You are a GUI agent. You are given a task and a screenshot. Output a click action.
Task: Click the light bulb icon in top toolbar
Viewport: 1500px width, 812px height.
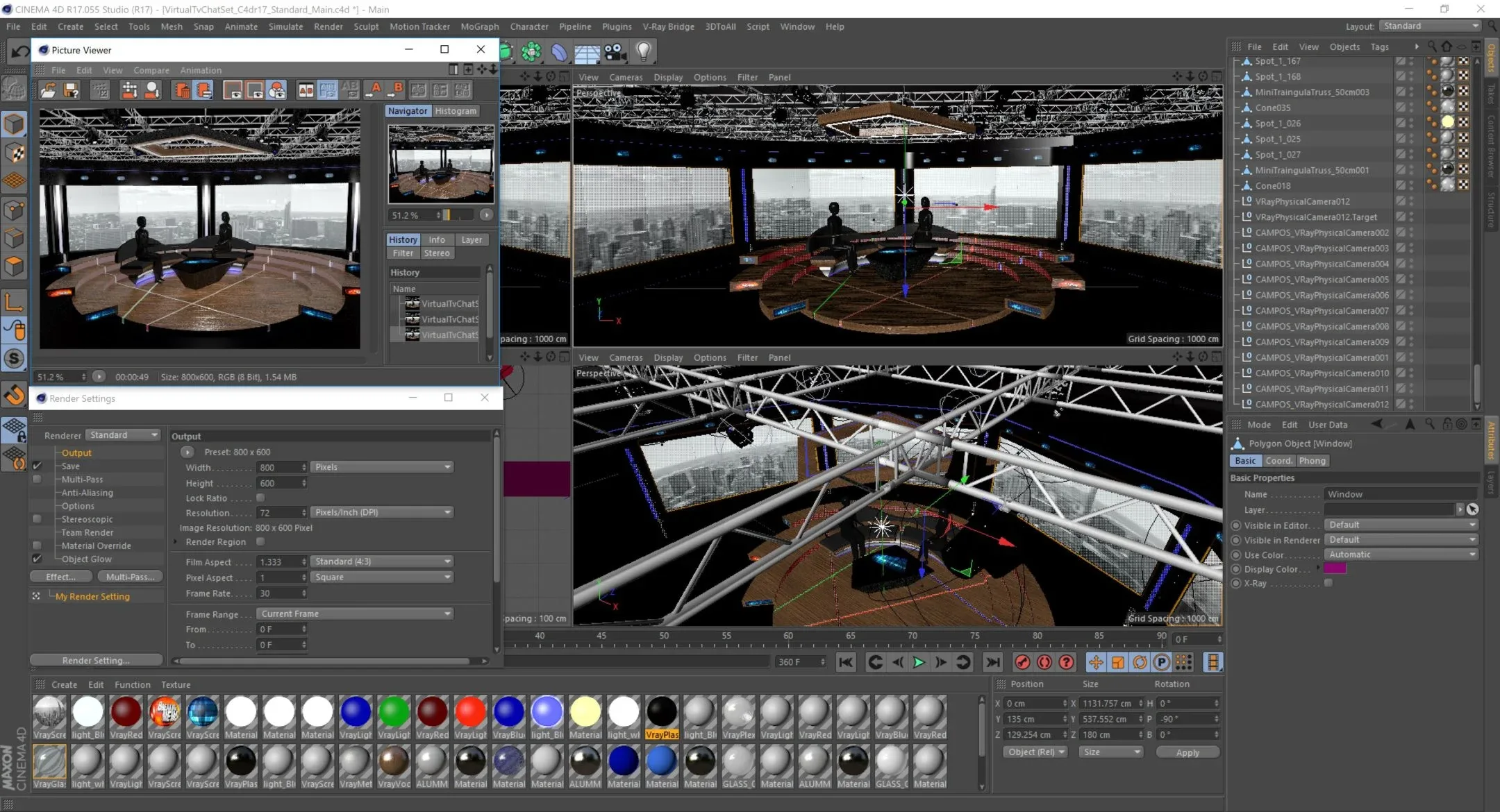click(644, 51)
